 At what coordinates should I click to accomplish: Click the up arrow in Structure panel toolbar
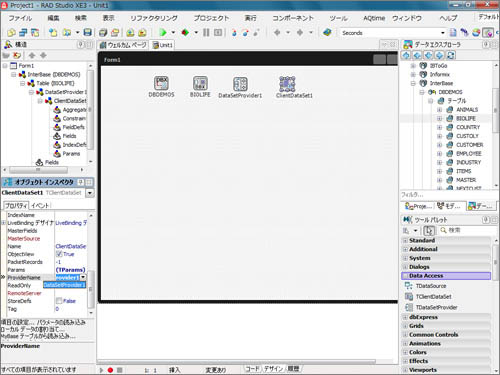coord(32,55)
